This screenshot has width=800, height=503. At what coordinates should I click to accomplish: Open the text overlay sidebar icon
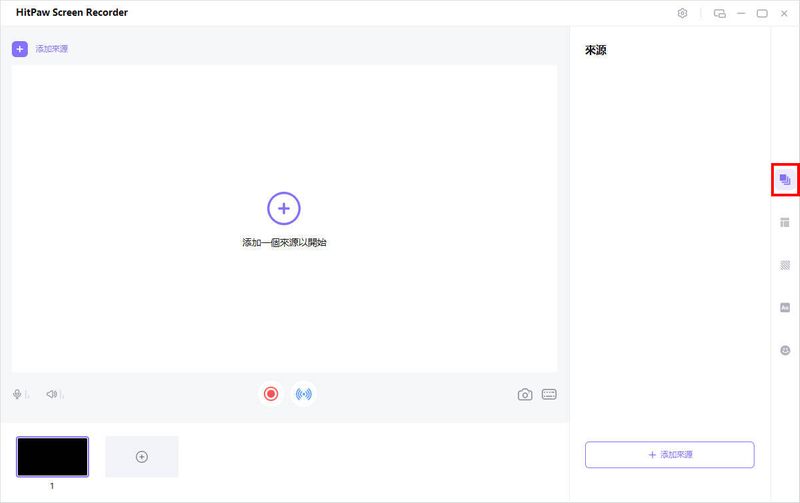pos(785,308)
